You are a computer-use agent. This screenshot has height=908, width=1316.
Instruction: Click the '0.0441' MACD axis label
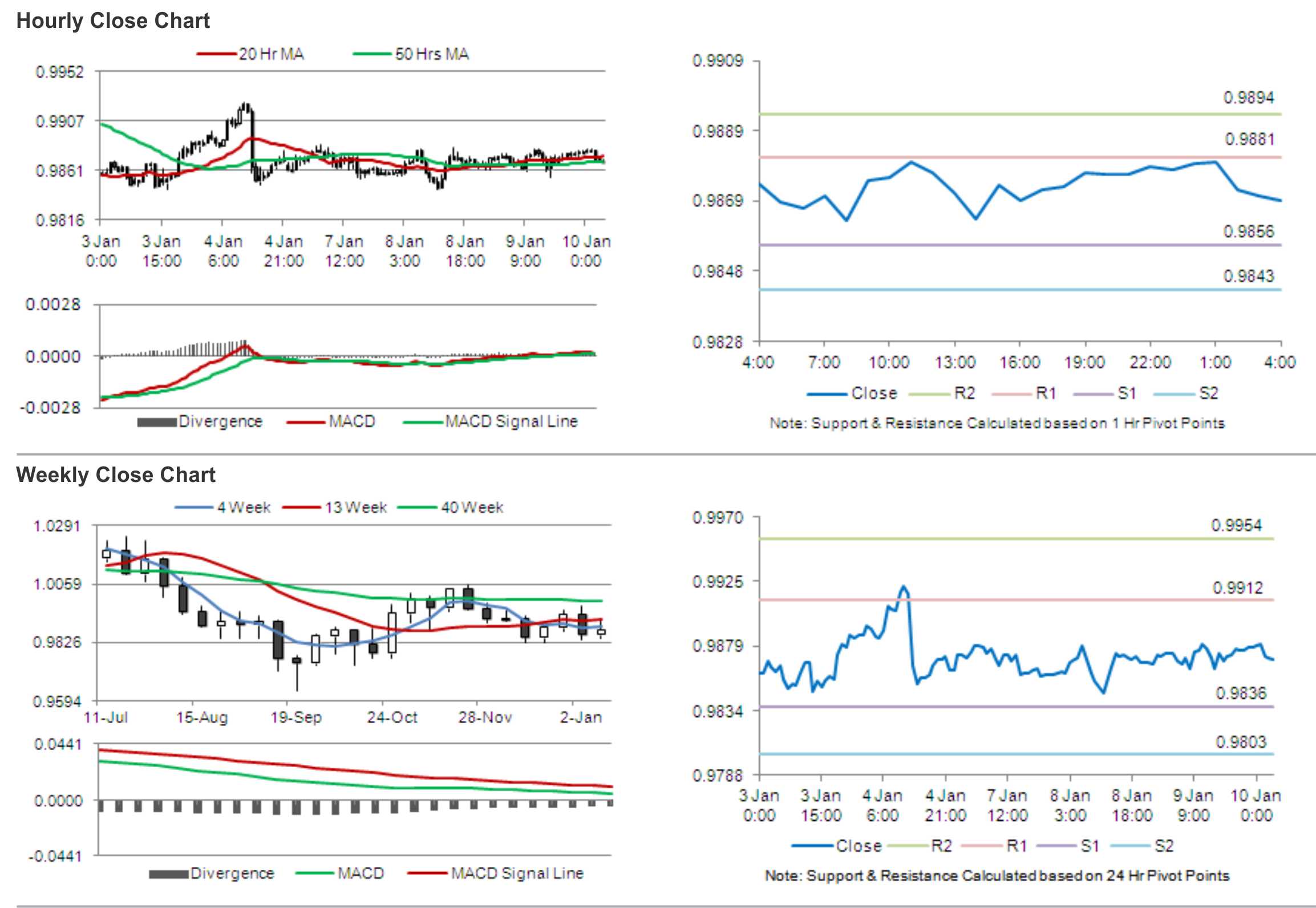(58, 744)
